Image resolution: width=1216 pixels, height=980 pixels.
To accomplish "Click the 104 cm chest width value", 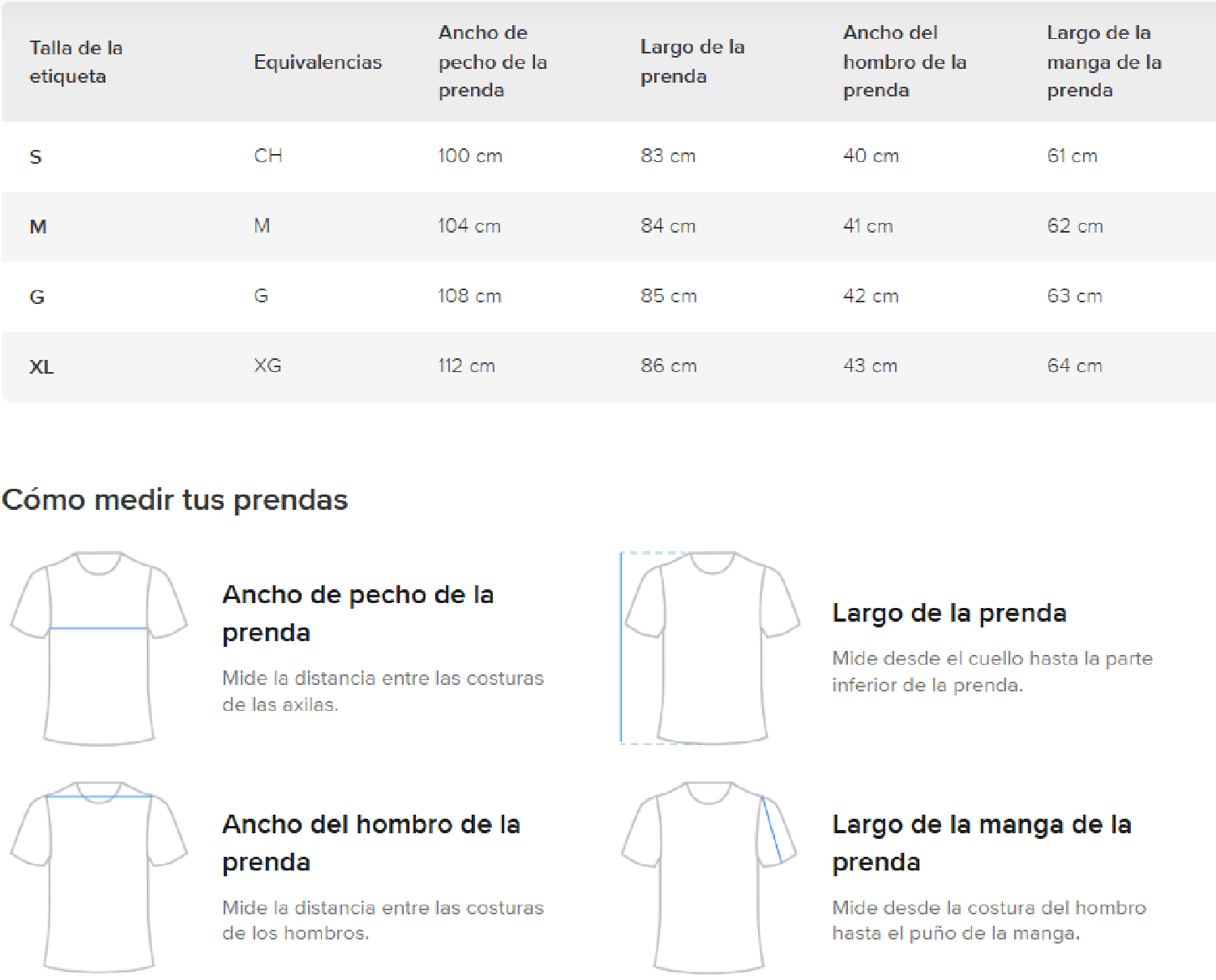I will point(469,226).
